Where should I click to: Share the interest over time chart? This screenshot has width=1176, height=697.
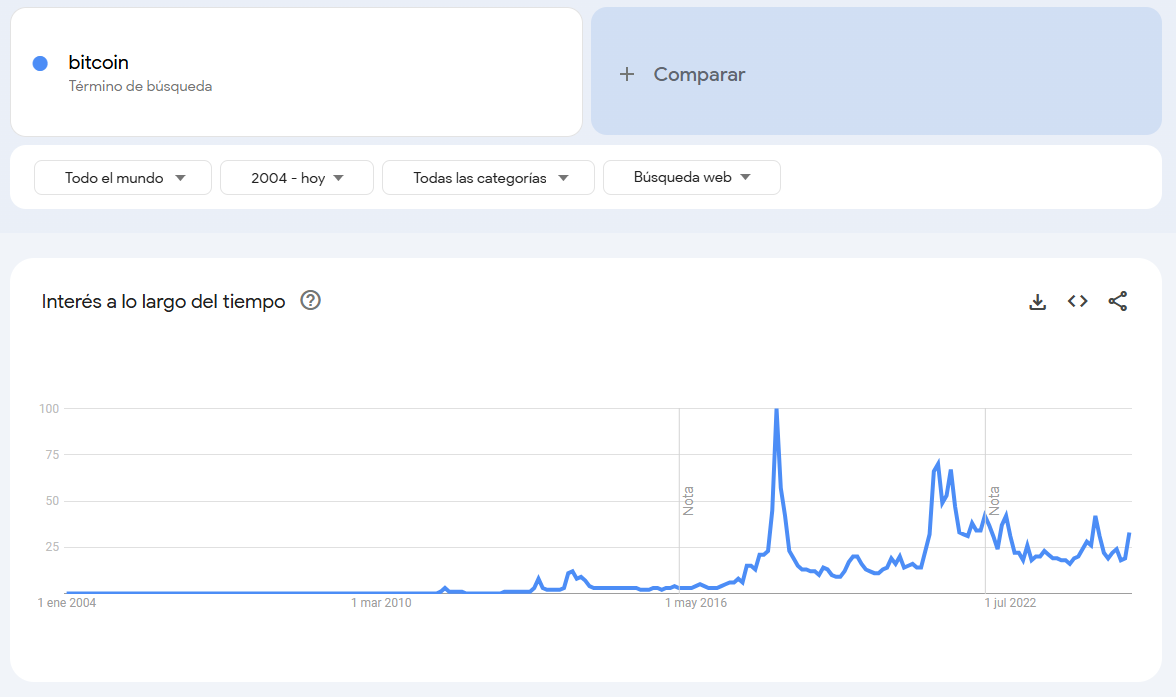pos(1118,301)
